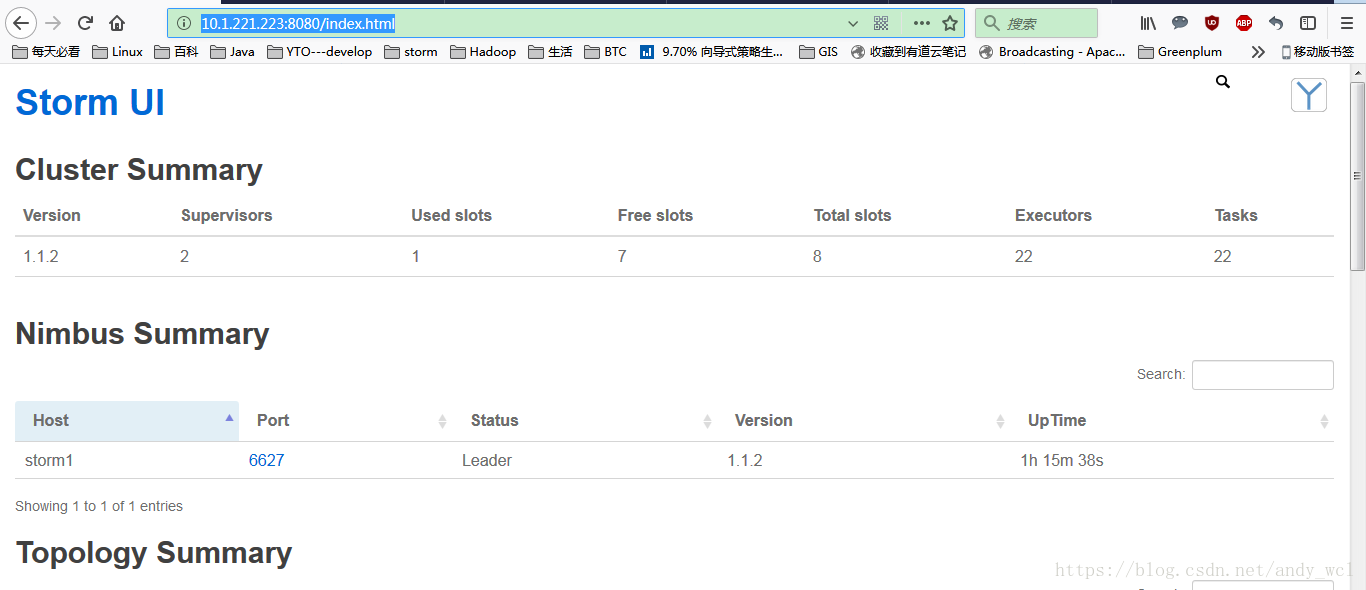1366x590 pixels.
Task: Open the Hadoop bookmarks folder
Action: 483,52
